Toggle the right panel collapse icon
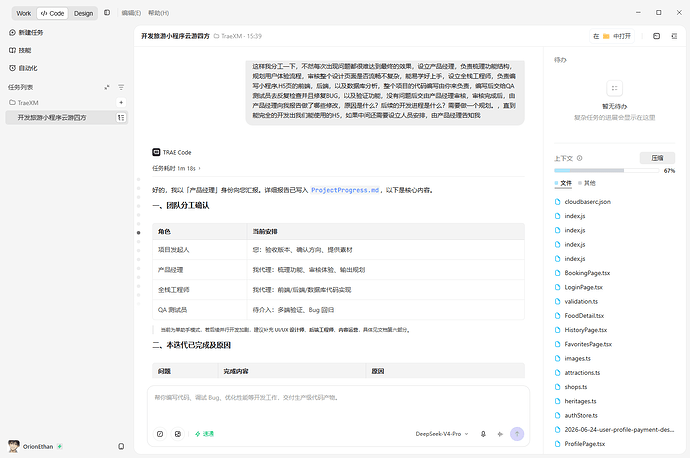The height and width of the screenshot is (458, 690). pyautogui.click(x=674, y=36)
